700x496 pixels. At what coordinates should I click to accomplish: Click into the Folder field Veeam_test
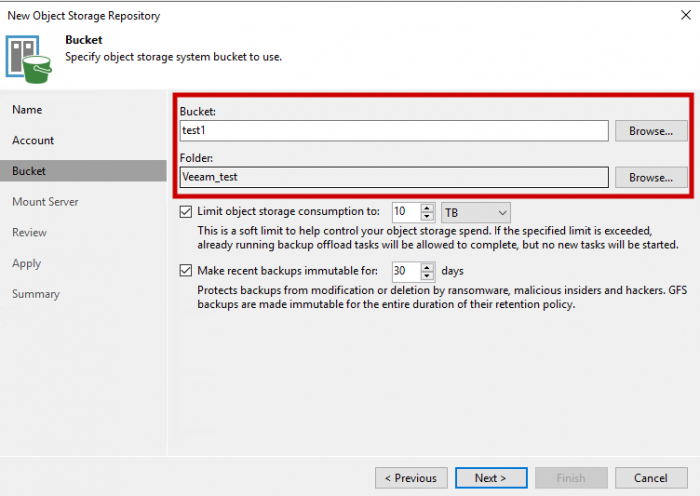point(394,177)
